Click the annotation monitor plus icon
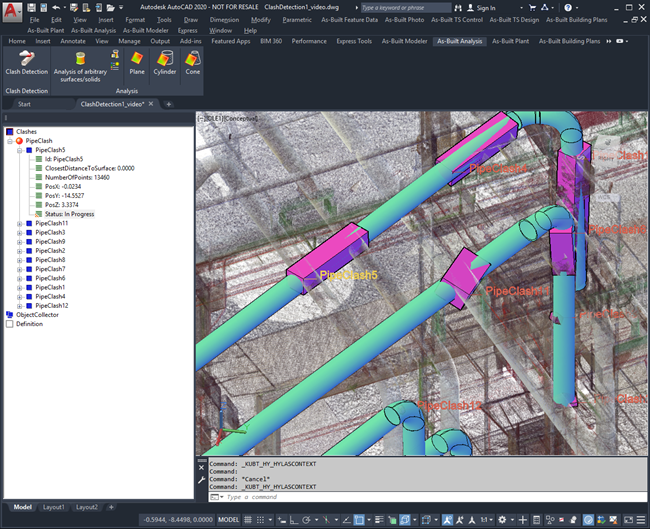This screenshot has width=650, height=529. pyautogui.click(x=523, y=519)
